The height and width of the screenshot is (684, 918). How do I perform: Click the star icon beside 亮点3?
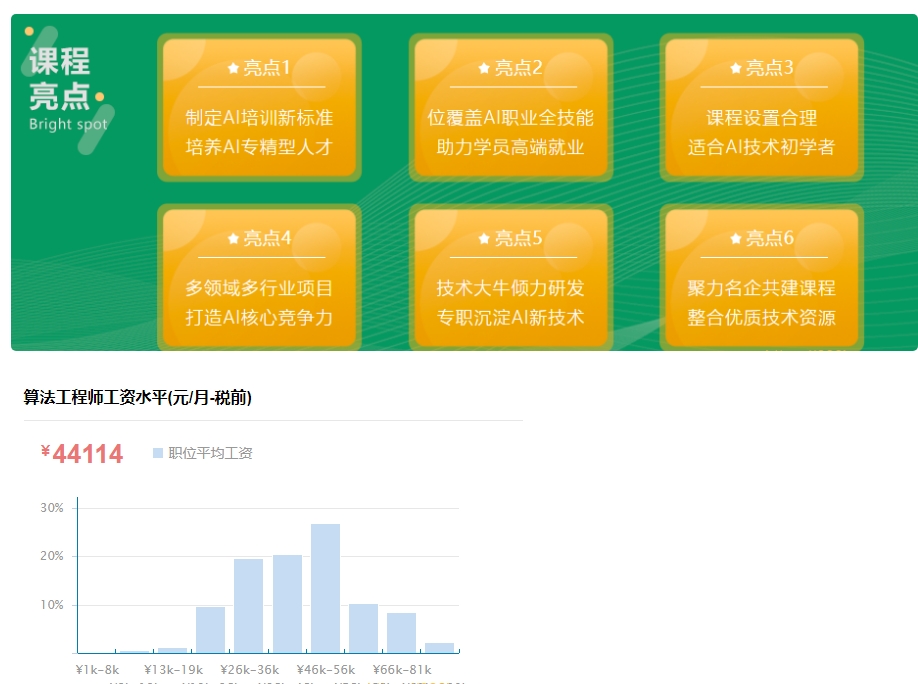[x=735, y=68]
